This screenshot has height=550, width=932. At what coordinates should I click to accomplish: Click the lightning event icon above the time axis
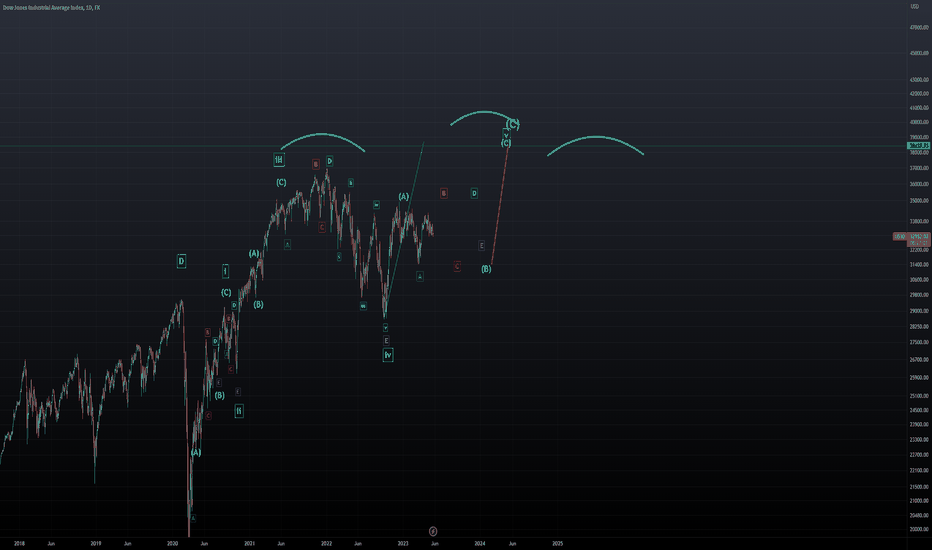click(x=433, y=531)
